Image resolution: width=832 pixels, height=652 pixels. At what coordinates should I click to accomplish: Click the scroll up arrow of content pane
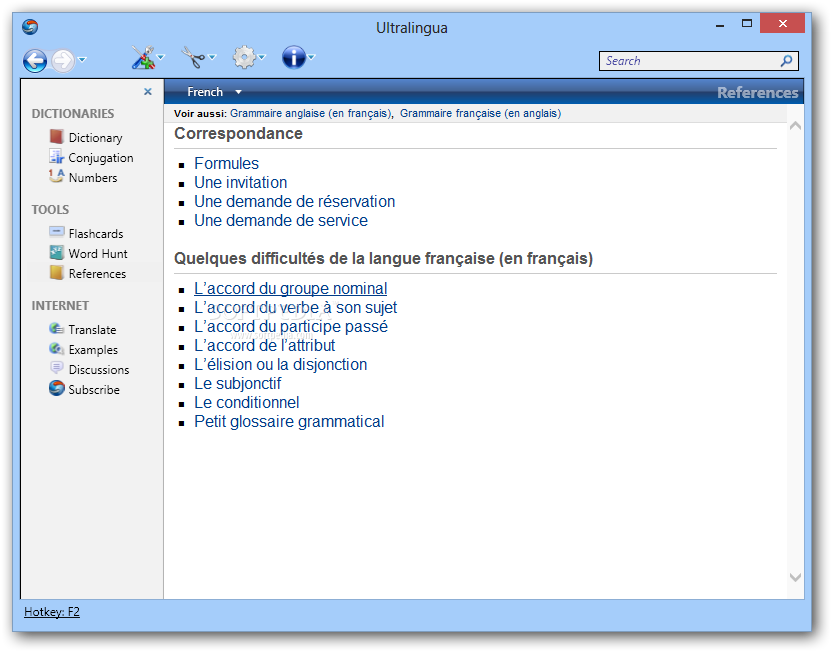795,126
